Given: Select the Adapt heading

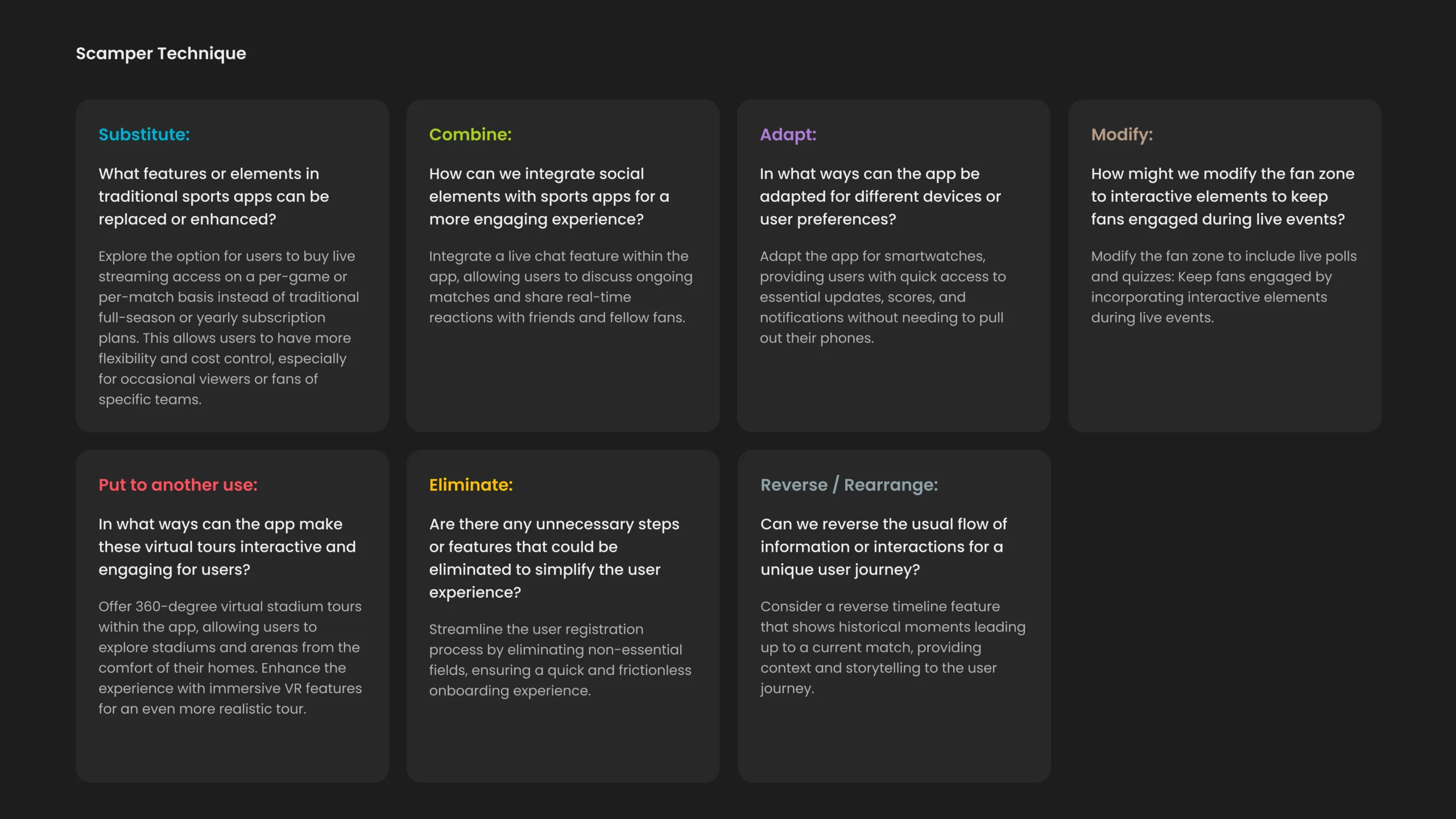Looking at the screenshot, I should 788,135.
